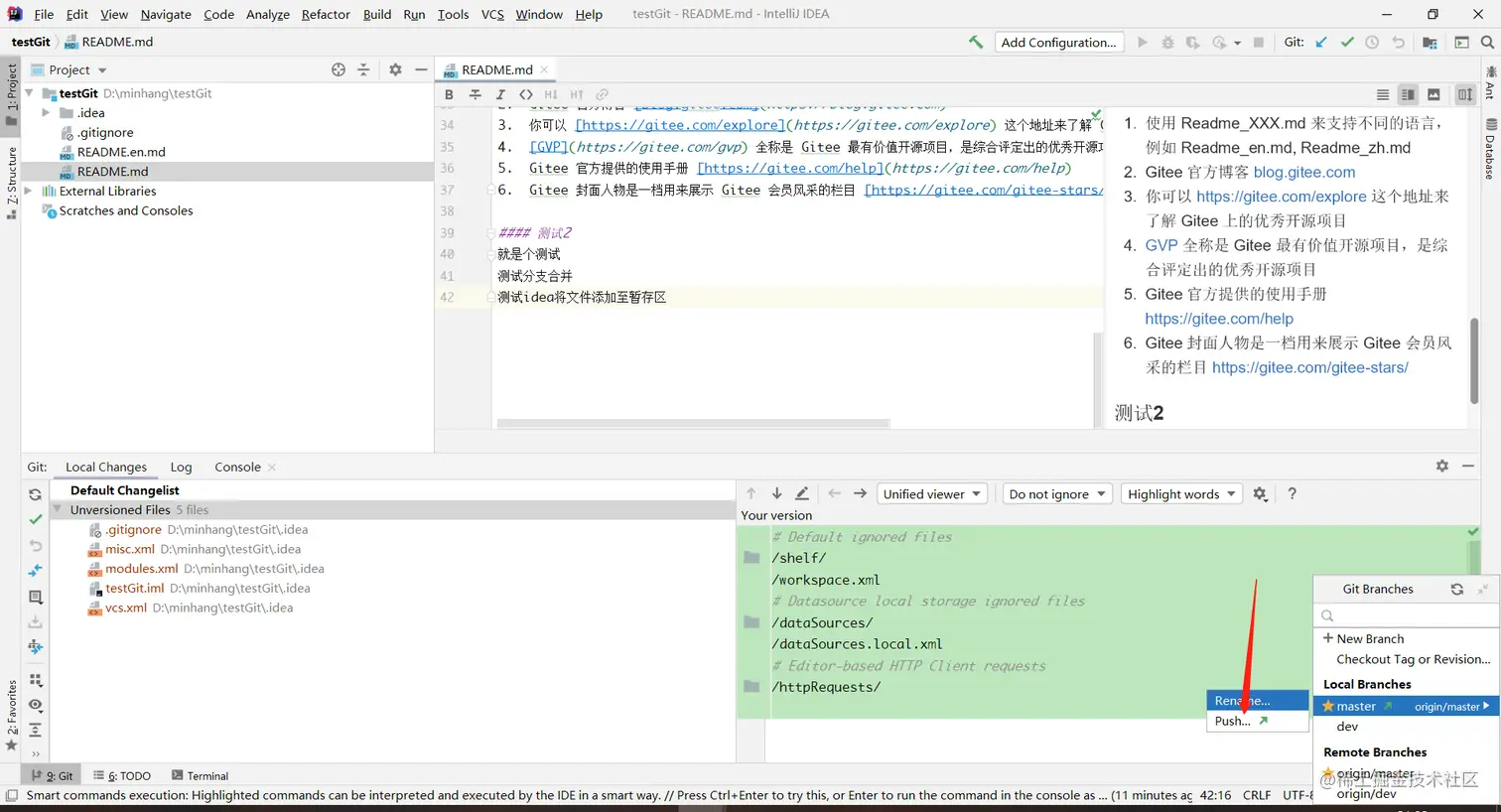Click Add Configuration button
The height and width of the screenshot is (812, 1501).
coord(1058,42)
